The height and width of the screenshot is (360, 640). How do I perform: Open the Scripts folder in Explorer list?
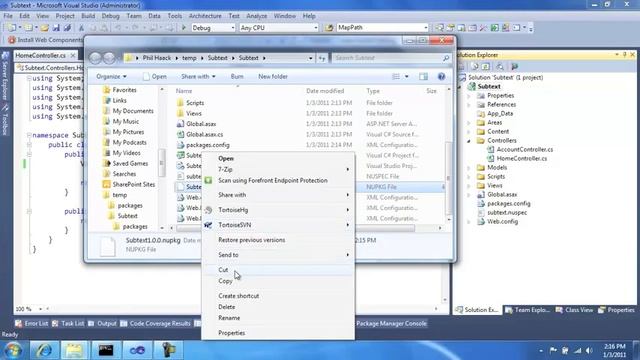195,103
